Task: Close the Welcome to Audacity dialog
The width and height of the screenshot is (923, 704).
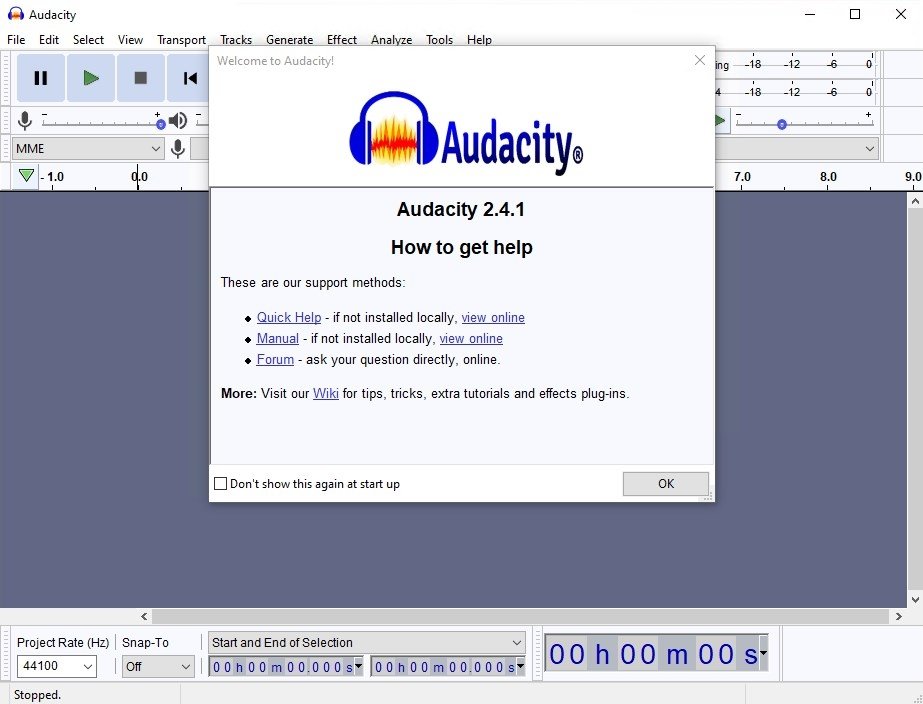Action: pos(699,60)
